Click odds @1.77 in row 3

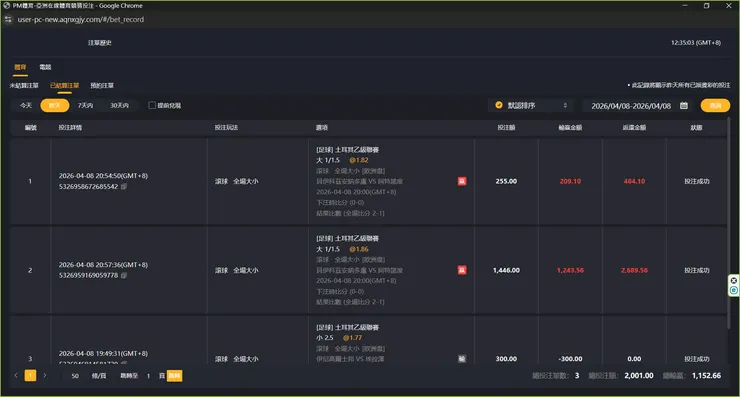click(x=353, y=338)
